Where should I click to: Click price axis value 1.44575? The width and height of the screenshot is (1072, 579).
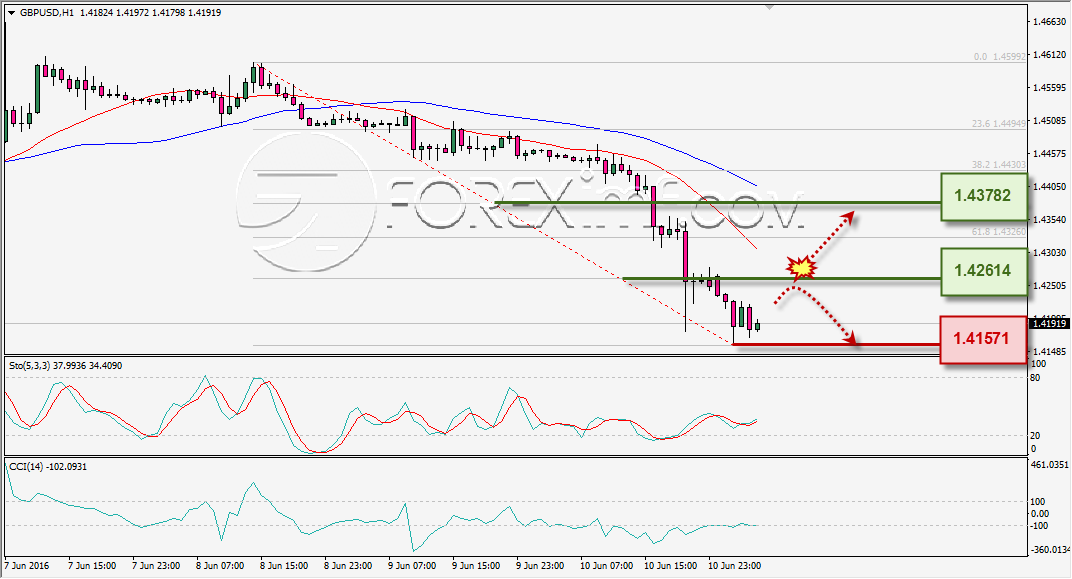click(x=1049, y=153)
